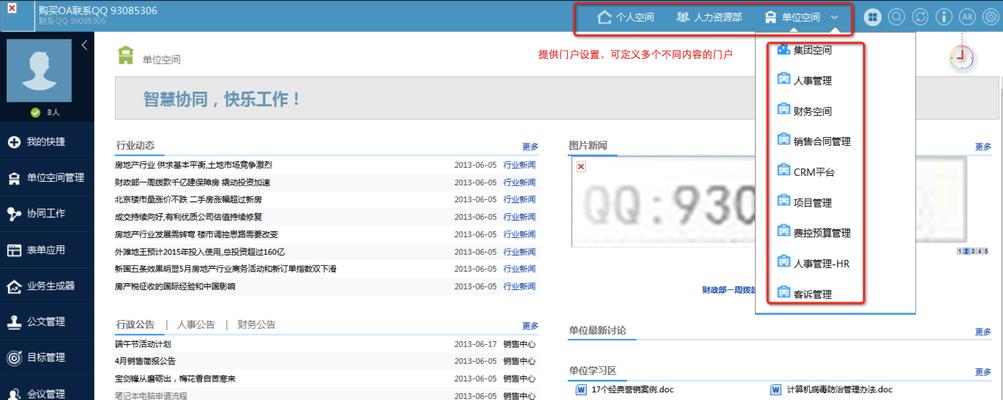Go to picture news slide 5

(986, 252)
